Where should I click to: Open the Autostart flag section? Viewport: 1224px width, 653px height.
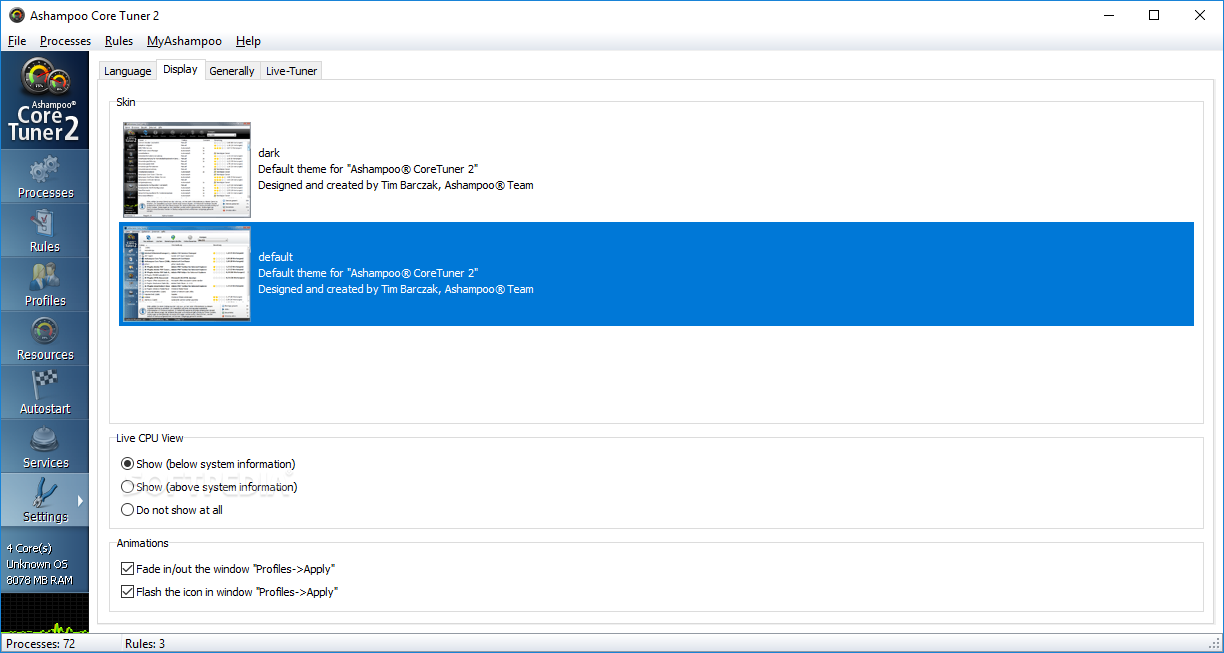click(x=45, y=393)
